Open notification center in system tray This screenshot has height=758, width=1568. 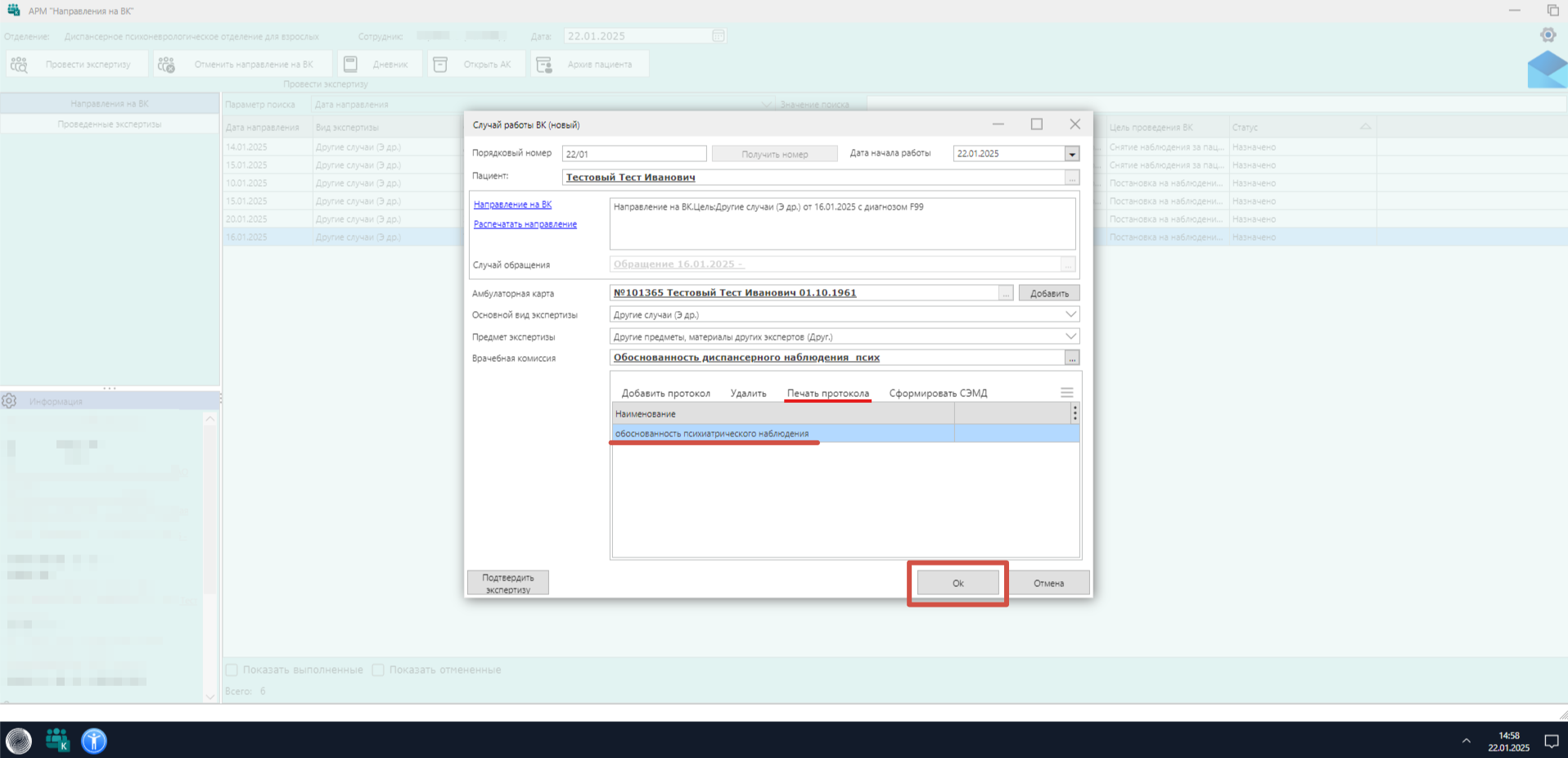pos(1551,741)
